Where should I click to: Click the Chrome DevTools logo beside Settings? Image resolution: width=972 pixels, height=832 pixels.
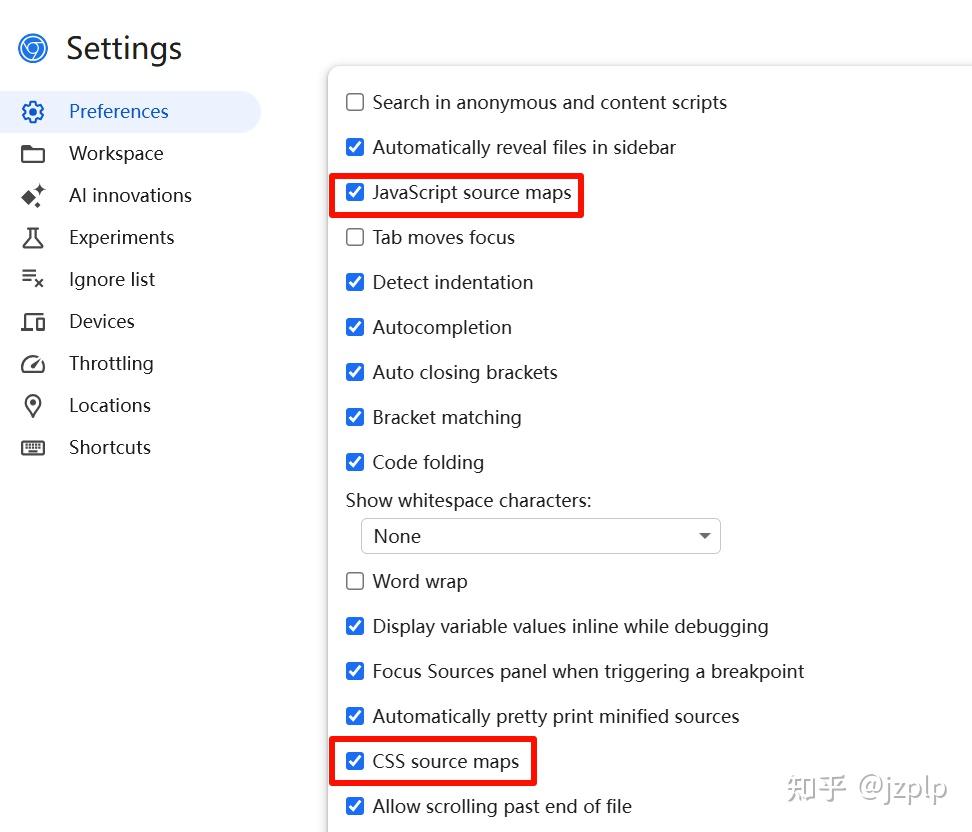pyautogui.click(x=33, y=48)
